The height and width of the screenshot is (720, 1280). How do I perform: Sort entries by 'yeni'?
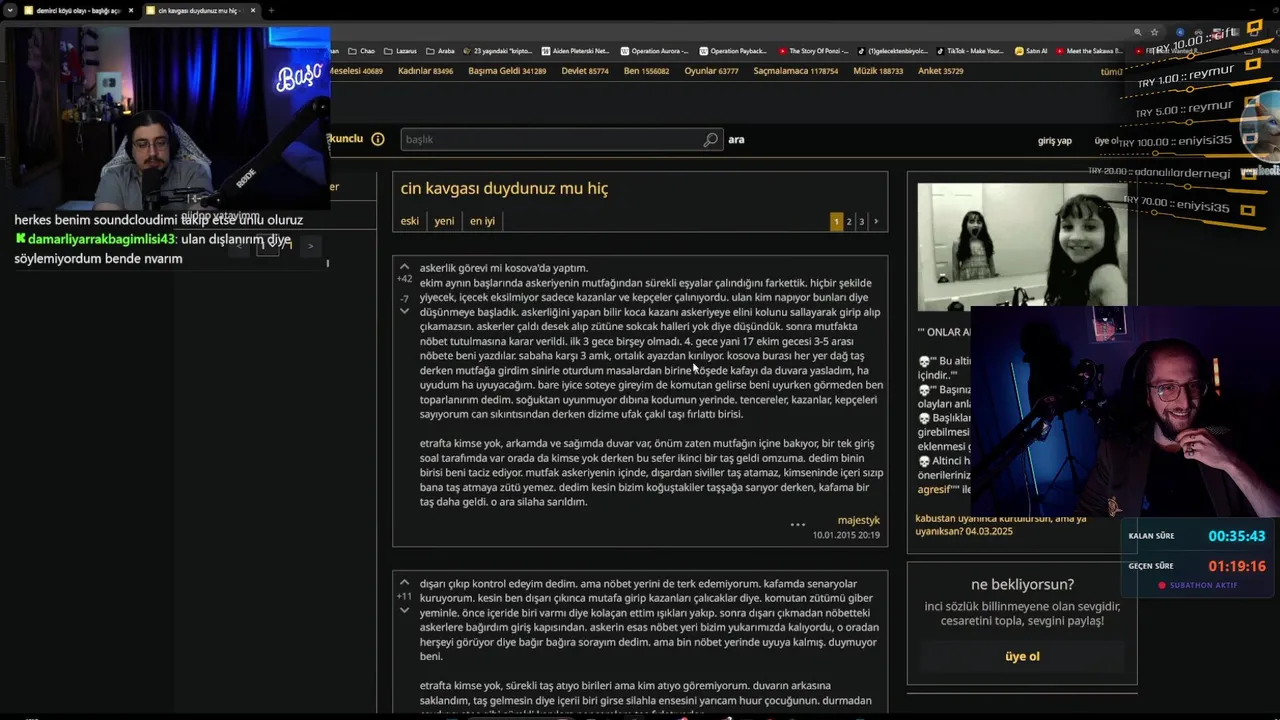pos(444,221)
